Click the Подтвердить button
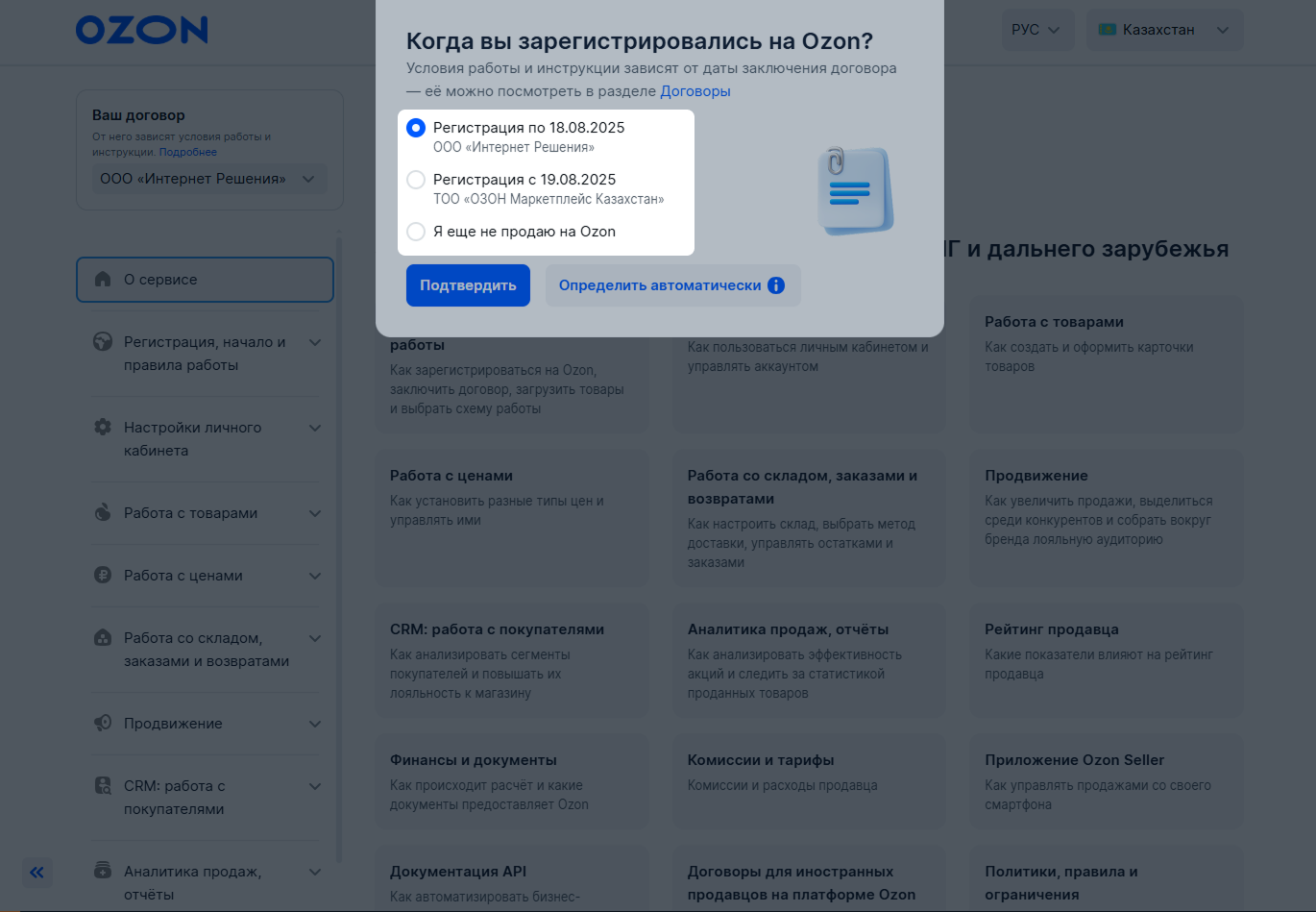 click(468, 285)
